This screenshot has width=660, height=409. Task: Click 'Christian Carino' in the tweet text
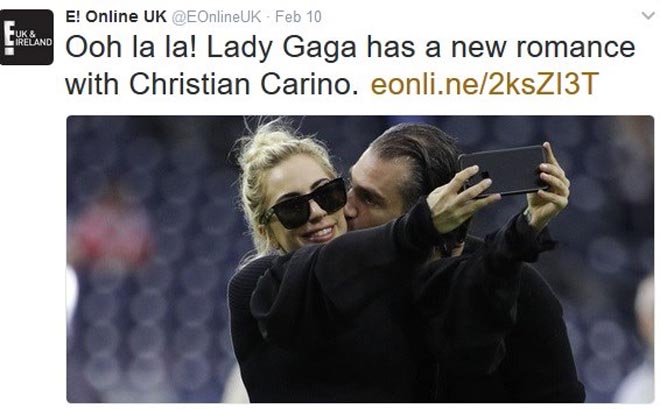(243, 84)
